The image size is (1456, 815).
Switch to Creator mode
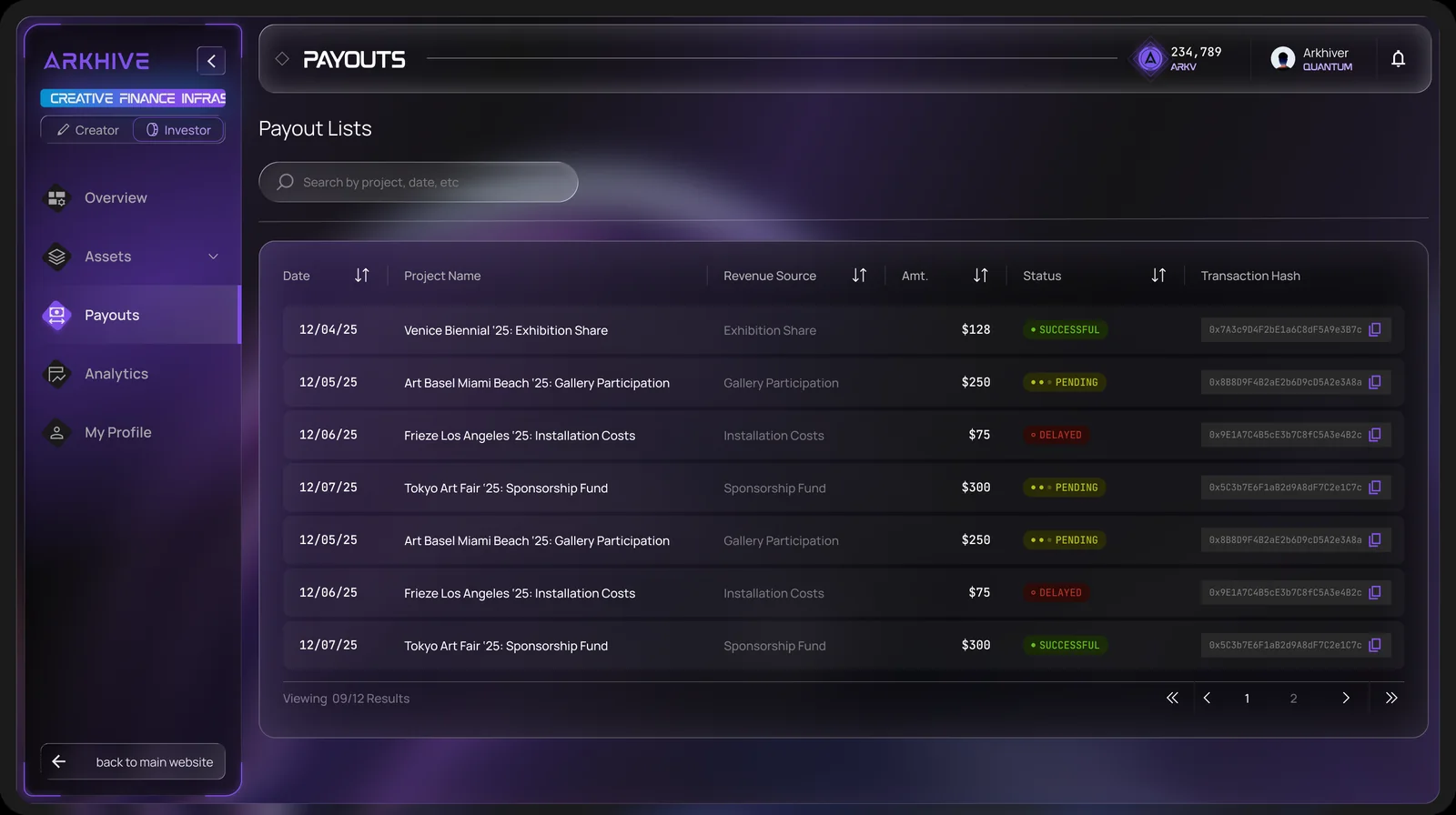(87, 130)
